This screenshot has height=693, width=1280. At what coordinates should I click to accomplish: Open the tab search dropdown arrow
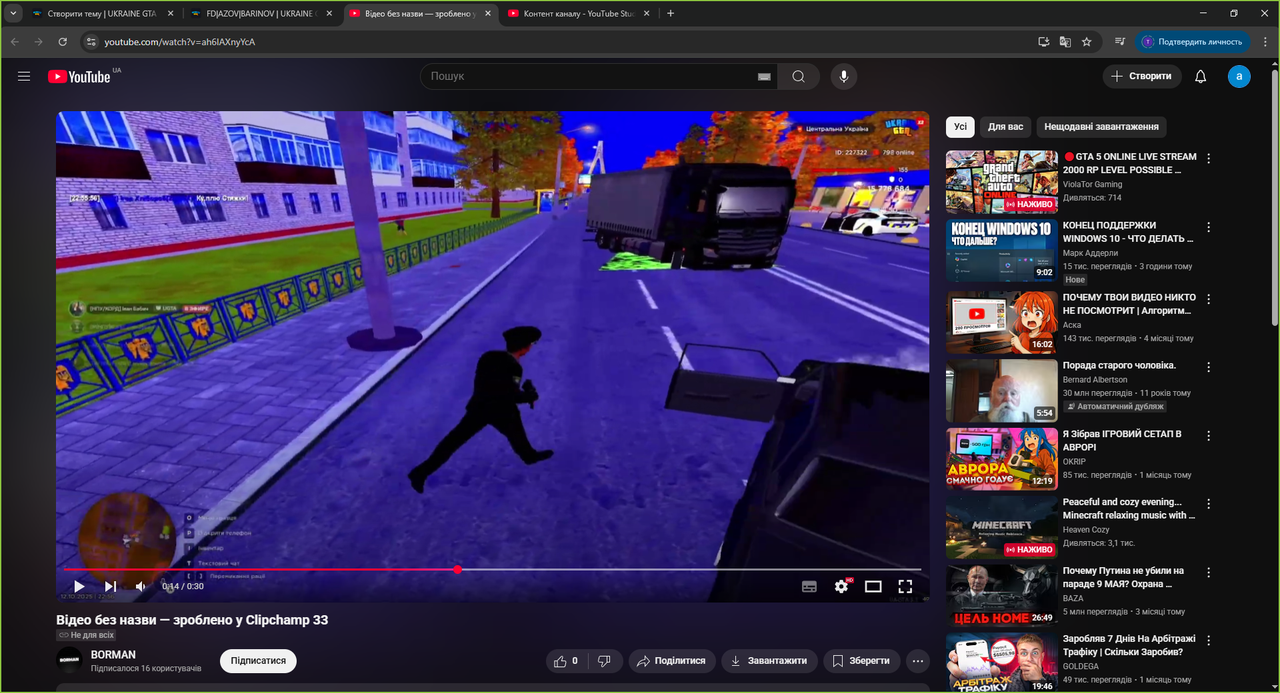click(13, 13)
